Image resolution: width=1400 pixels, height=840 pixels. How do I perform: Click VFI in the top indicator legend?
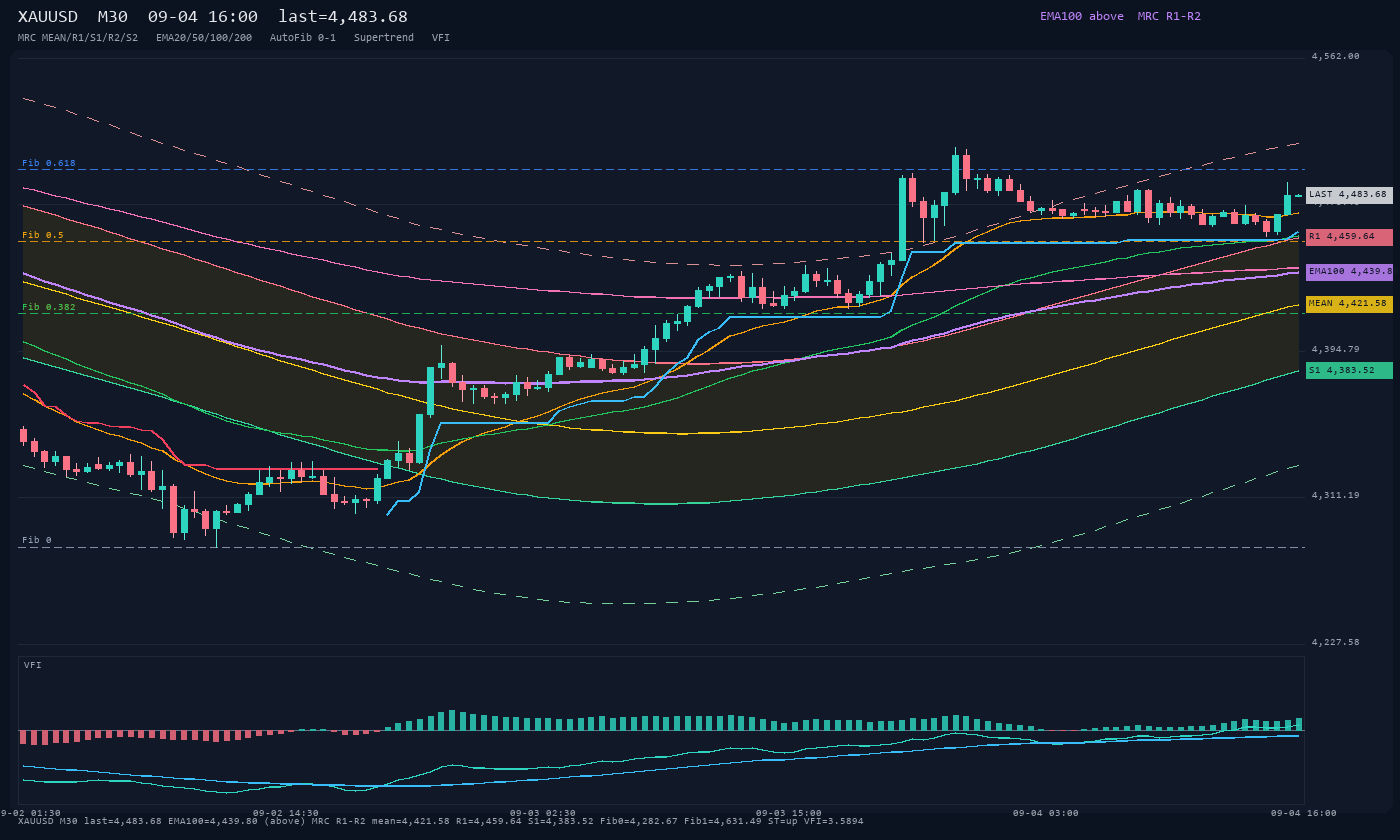[441, 38]
